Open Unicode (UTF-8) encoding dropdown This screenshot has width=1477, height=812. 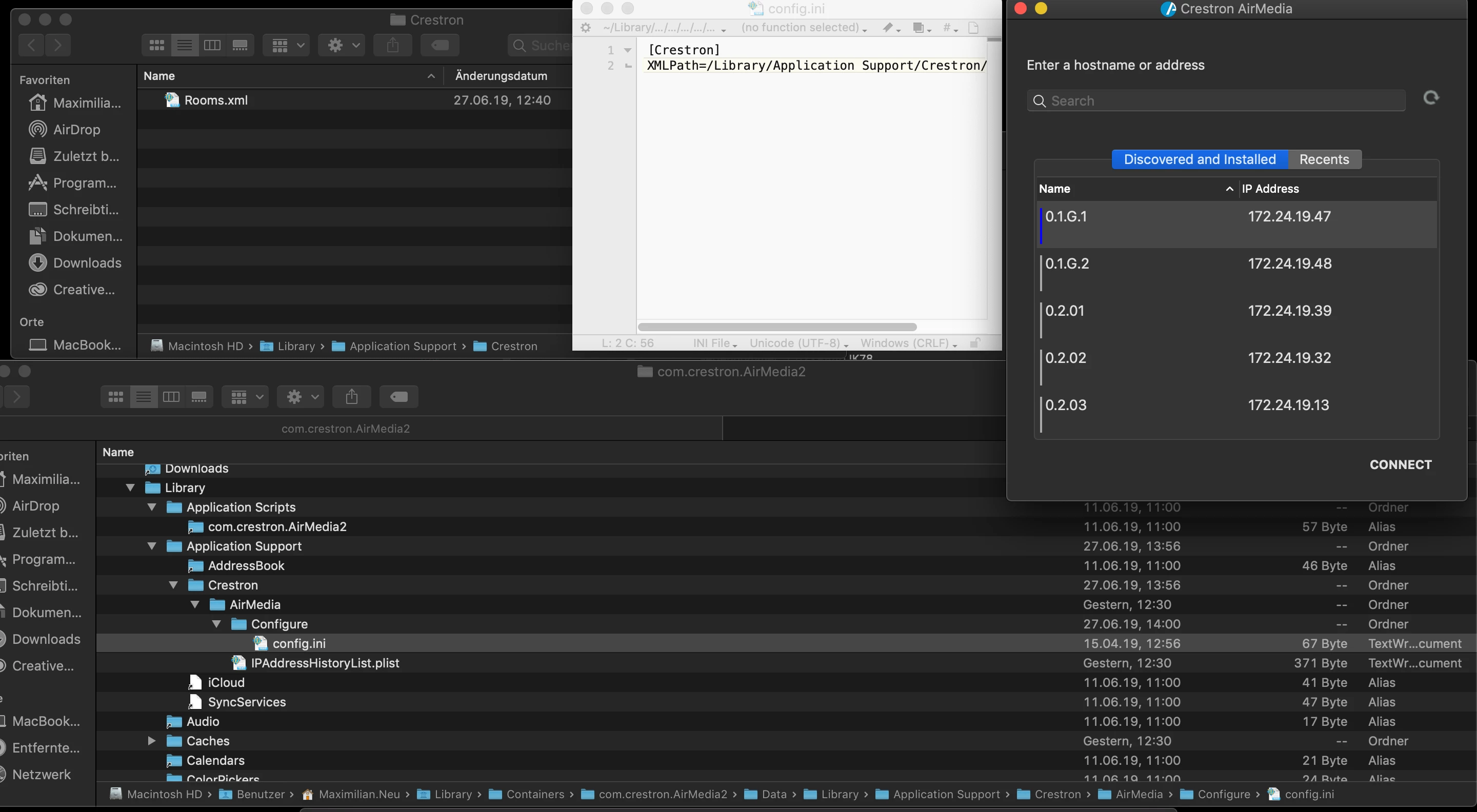click(798, 343)
